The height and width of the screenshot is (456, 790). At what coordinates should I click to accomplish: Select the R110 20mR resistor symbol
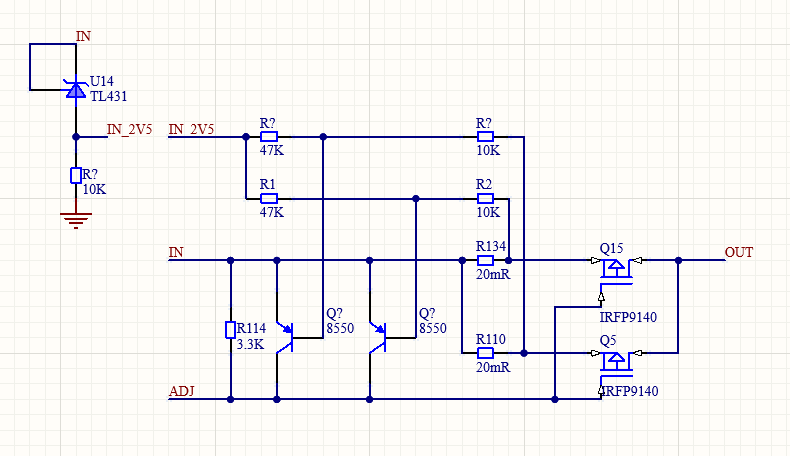(485, 353)
